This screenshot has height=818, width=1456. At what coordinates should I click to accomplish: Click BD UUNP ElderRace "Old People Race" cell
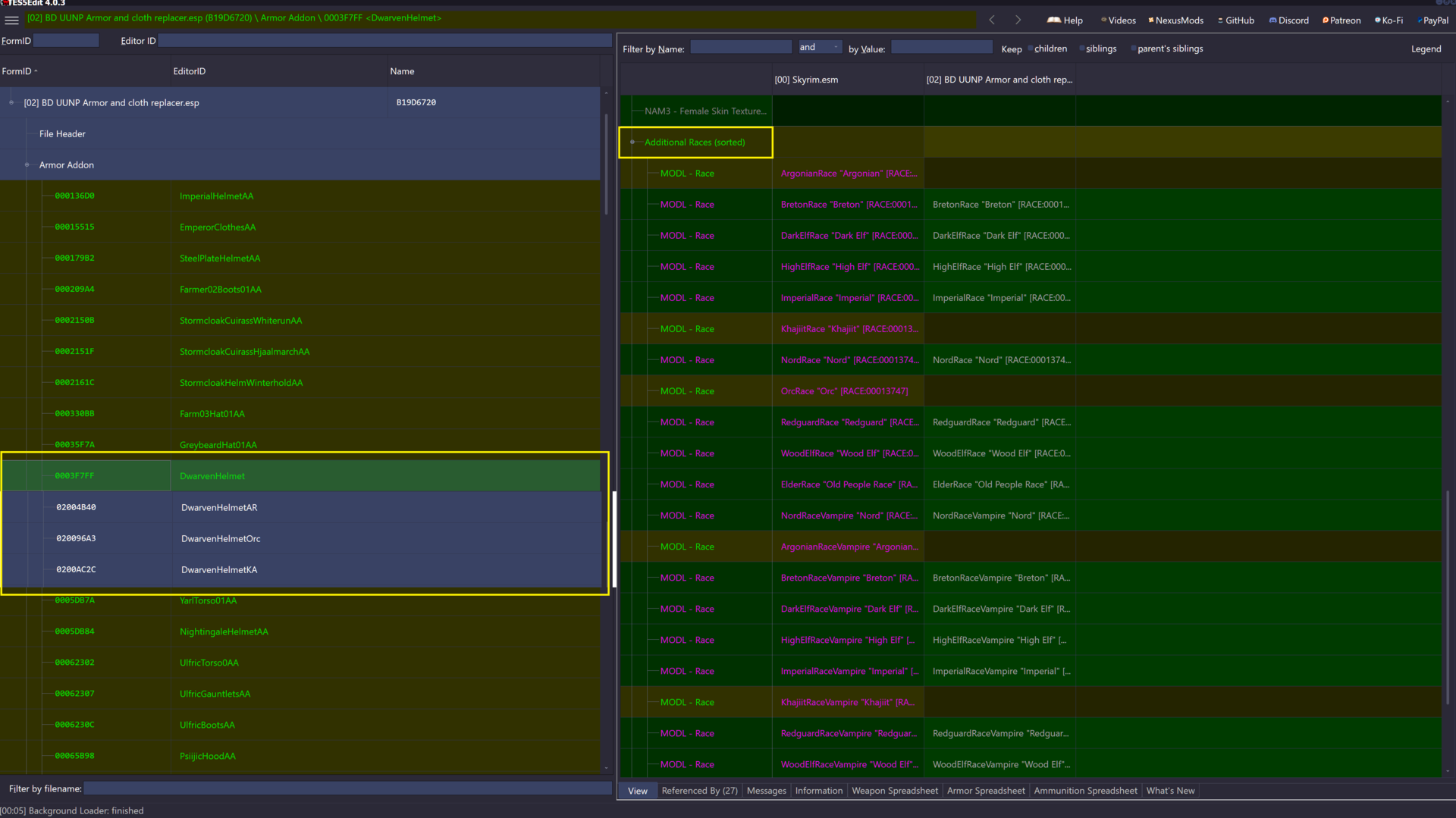[x=999, y=484]
